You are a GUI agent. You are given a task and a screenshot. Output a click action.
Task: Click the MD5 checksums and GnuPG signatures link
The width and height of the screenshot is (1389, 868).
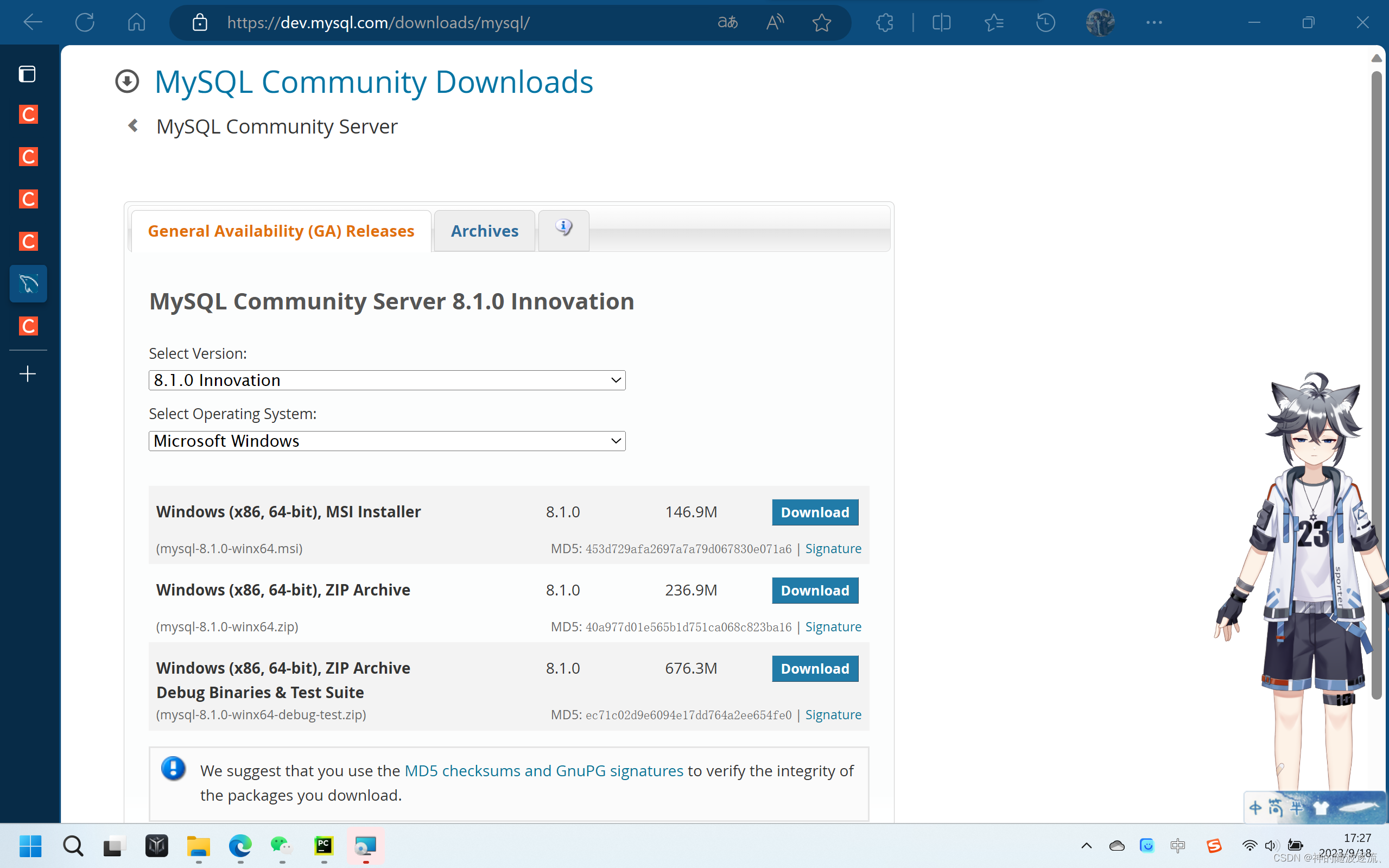[x=543, y=770]
